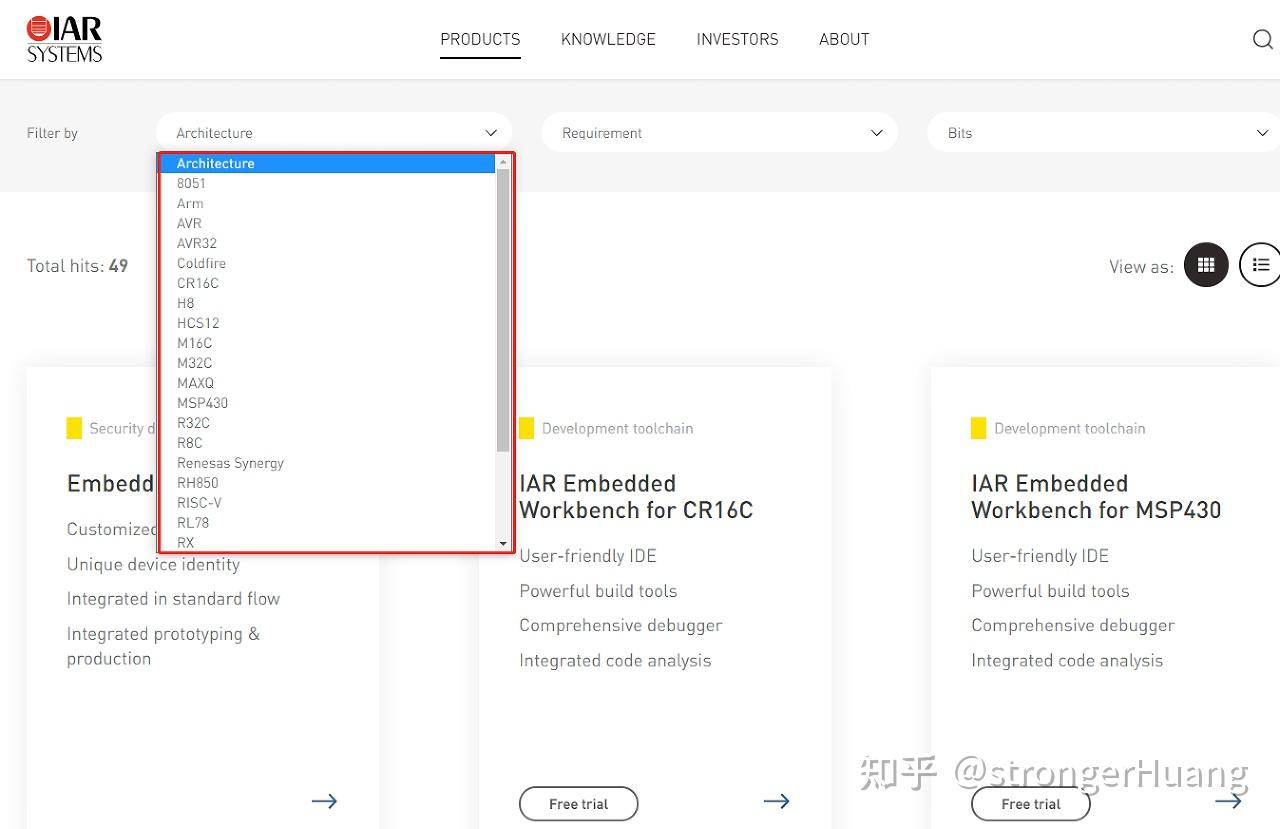Select the HCS12 architecture option
1280x829 pixels.
(328, 323)
